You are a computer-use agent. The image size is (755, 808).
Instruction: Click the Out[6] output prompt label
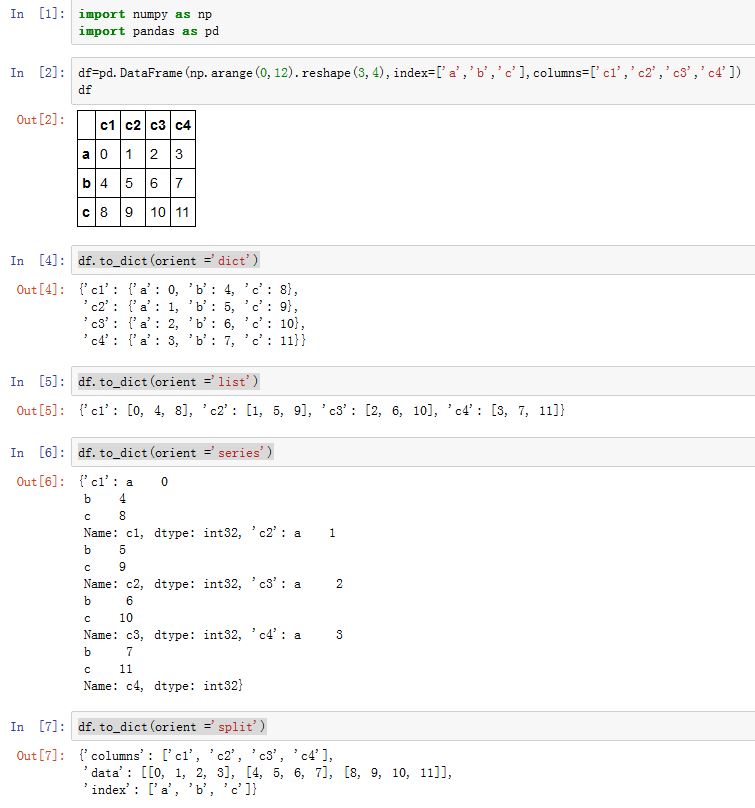(x=40, y=482)
